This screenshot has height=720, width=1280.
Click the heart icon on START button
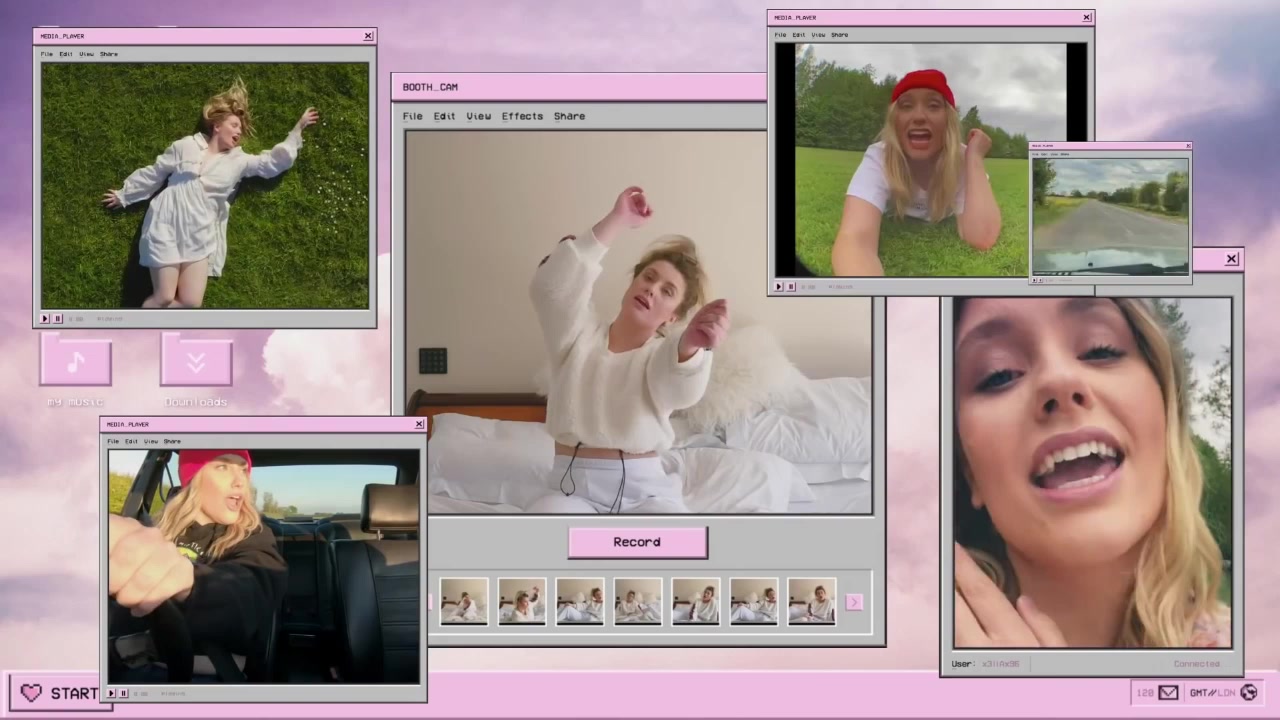click(31, 693)
